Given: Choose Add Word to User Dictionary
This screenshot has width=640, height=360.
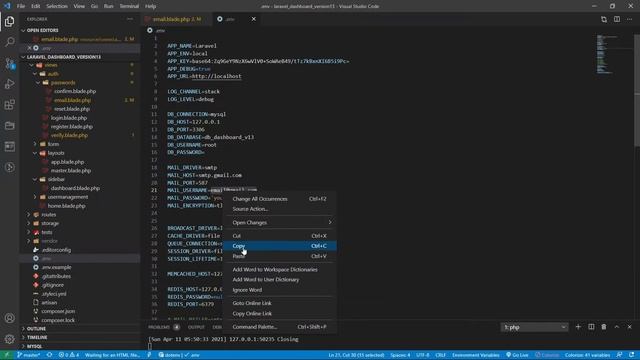Looking at the screenshot, I should [280, 280].
